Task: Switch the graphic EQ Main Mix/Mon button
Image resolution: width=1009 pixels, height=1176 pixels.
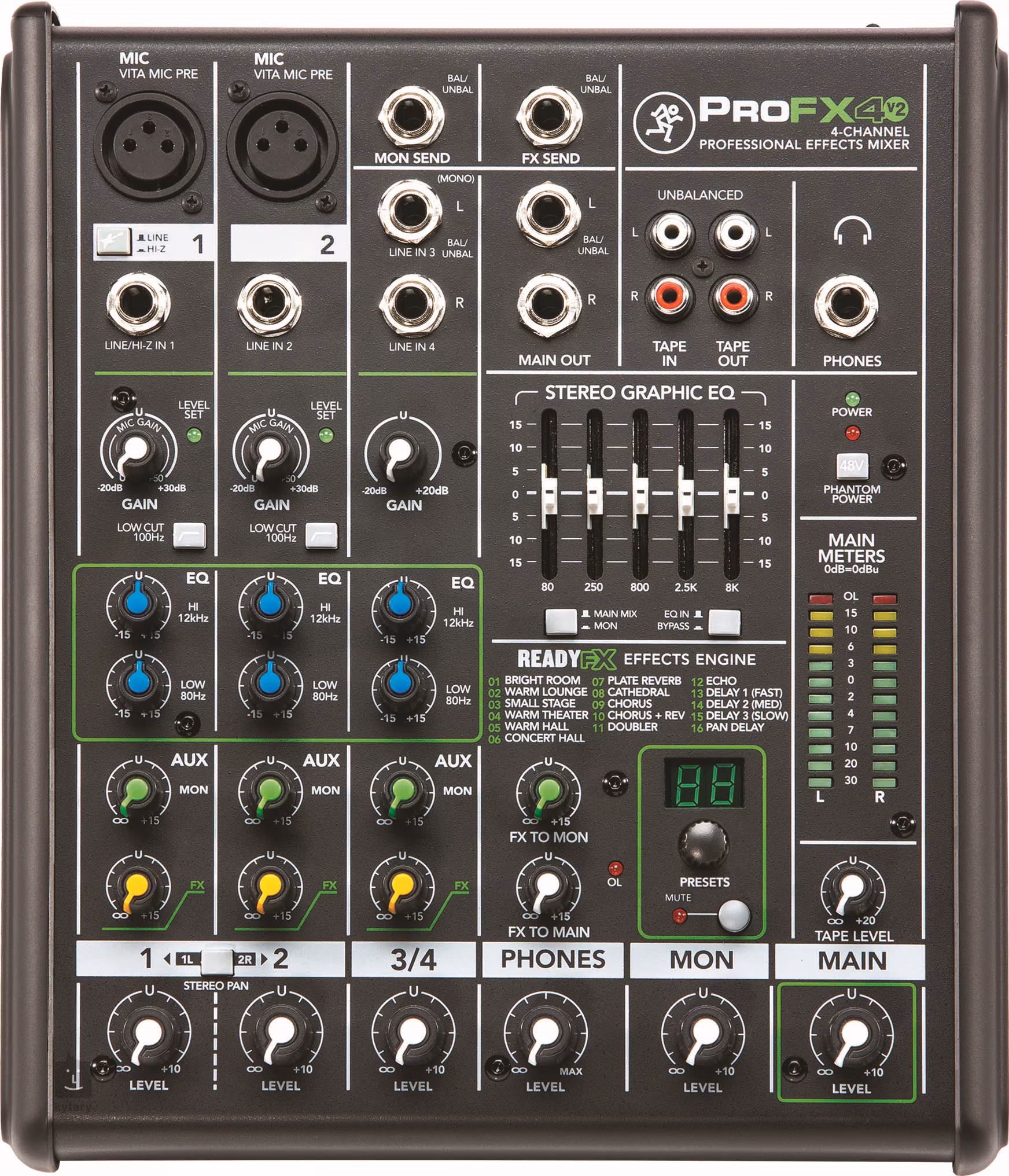Action: [x=561, y=621]
